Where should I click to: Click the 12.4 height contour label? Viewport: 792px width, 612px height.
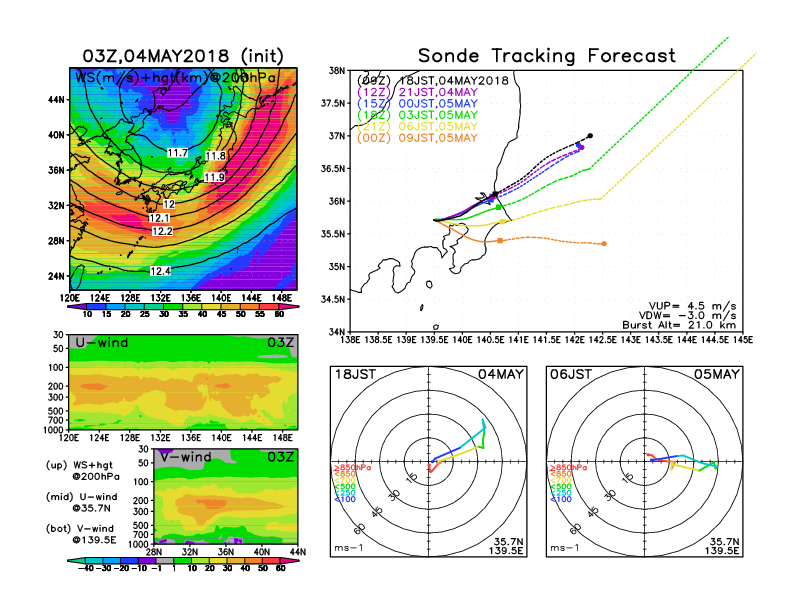pyautogui.click(x=160, y=271)
